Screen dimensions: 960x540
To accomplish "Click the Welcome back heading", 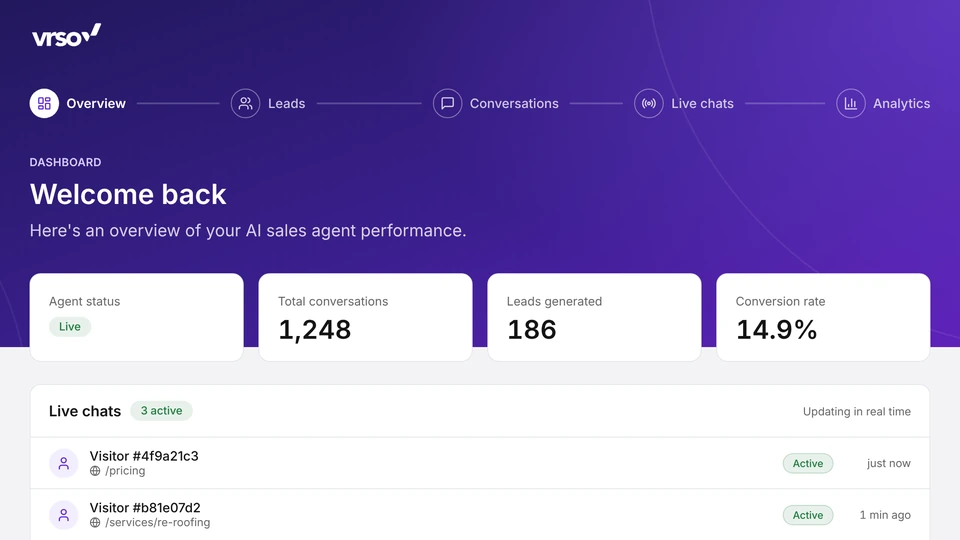I will tap(128, 194).
